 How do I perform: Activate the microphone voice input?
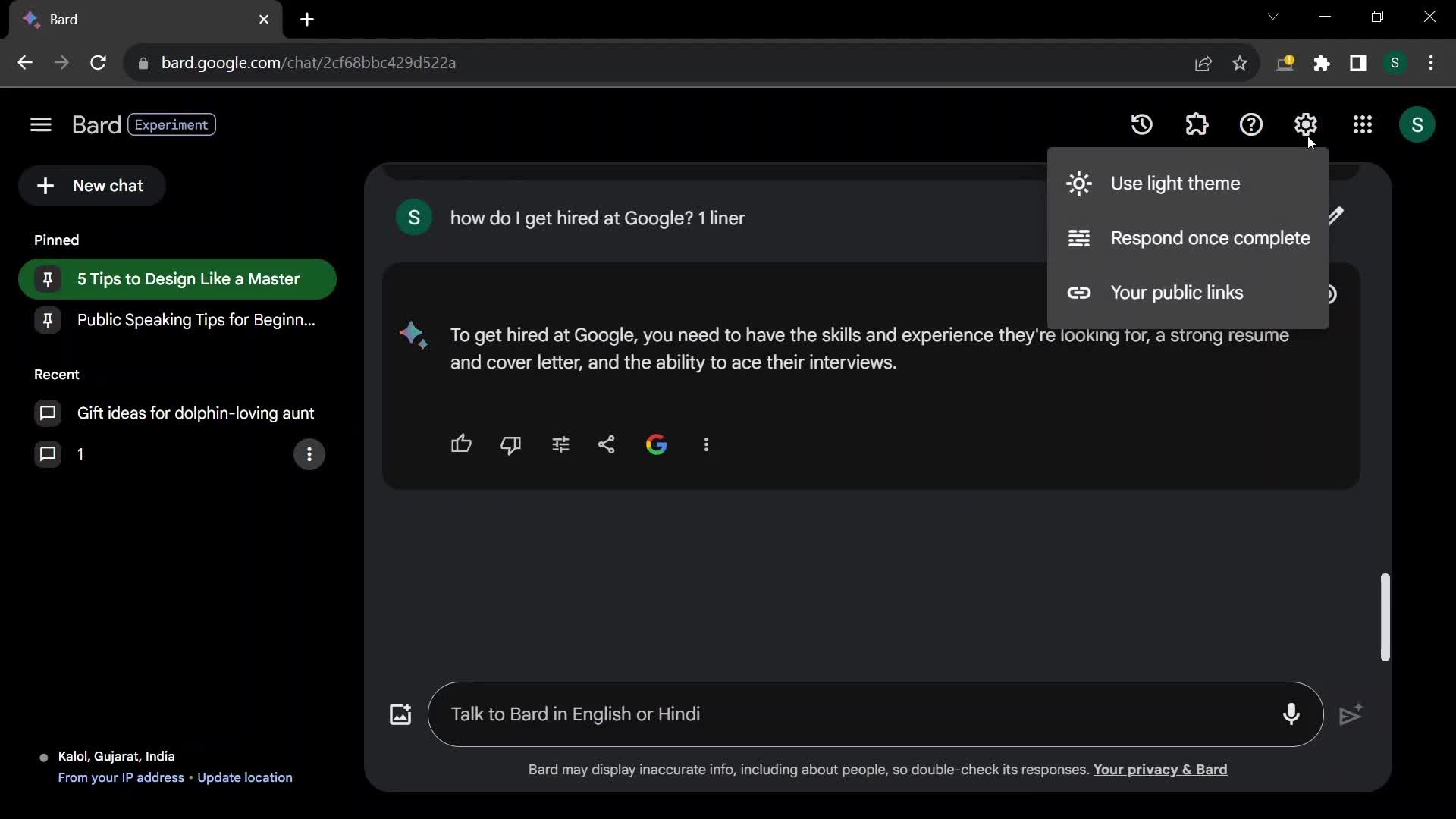(x=1291, y=714)
